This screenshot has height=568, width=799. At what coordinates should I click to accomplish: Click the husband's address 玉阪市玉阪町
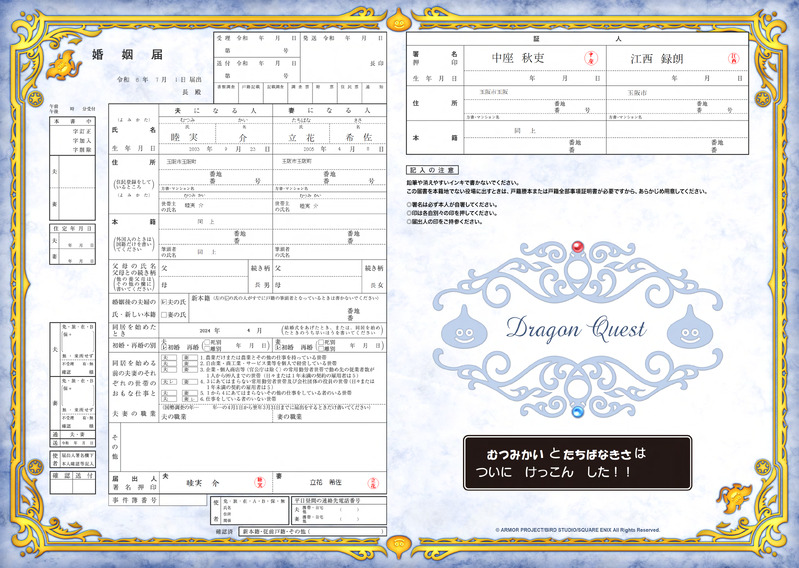[182, 161]
